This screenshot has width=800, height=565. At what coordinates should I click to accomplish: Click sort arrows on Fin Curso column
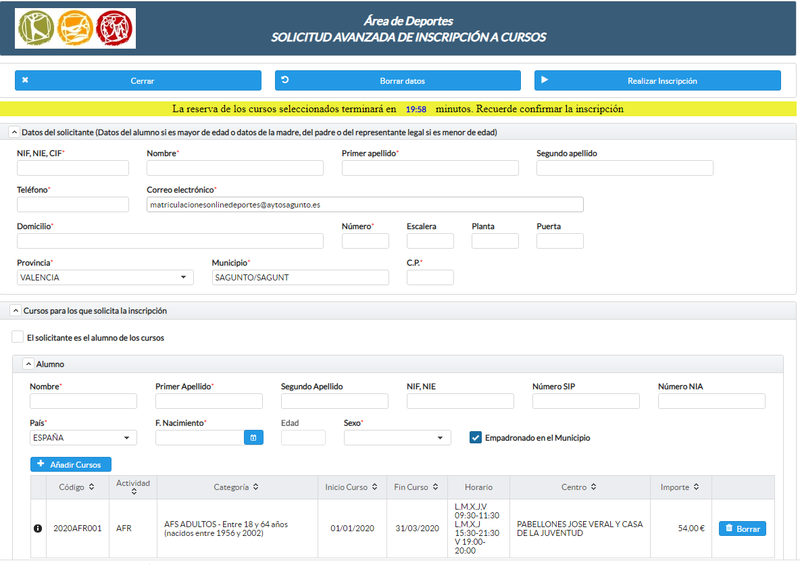436,487
